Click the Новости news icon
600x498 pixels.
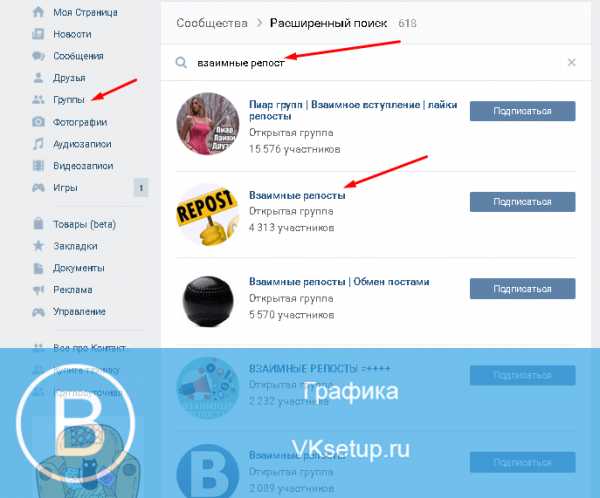pos(38,34)
